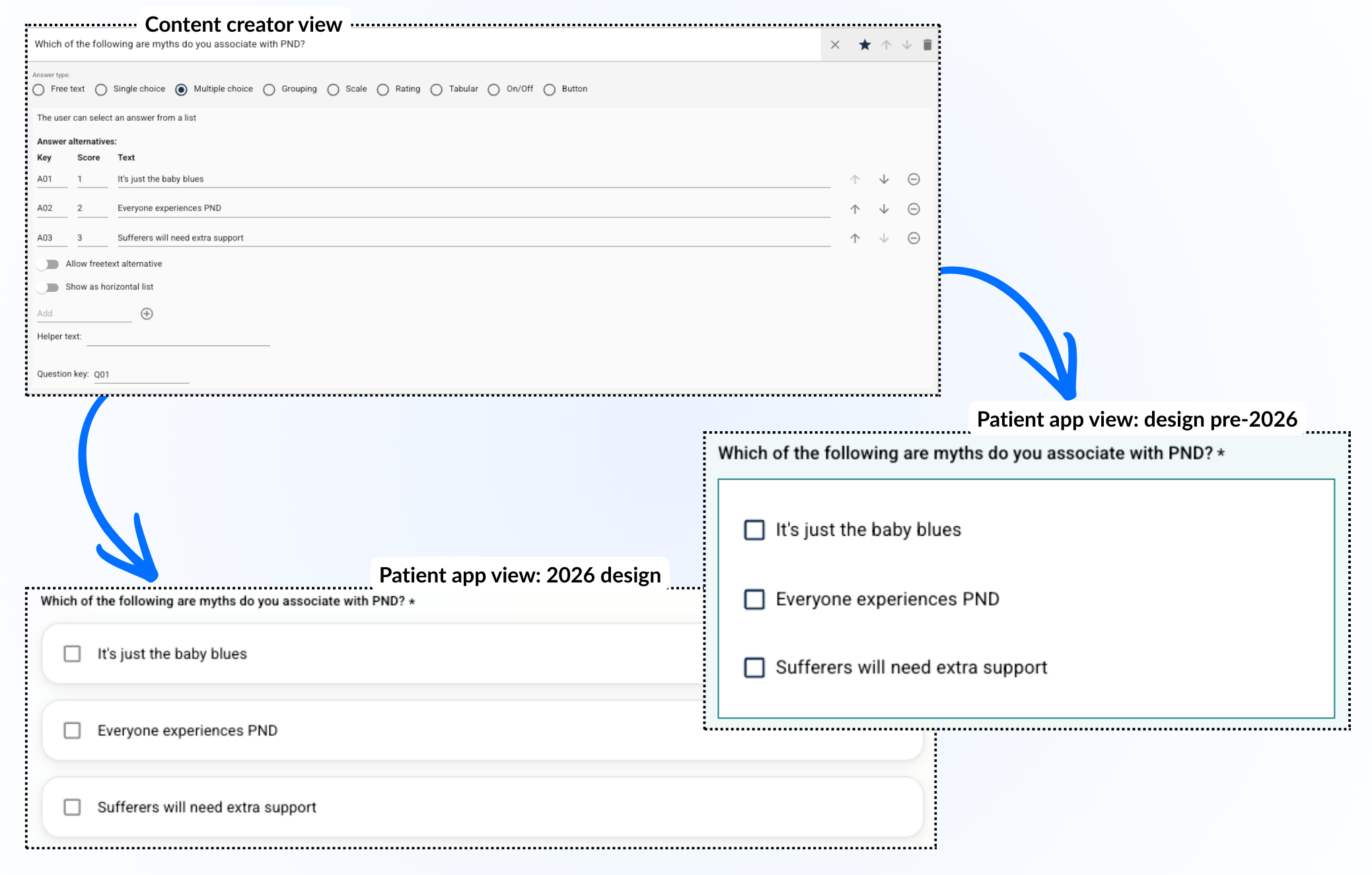Viewport: 1372px width, 875px height.
Task: Check 'It's just the baby blues' in 2026 design
Action: [x=72, y=654]
